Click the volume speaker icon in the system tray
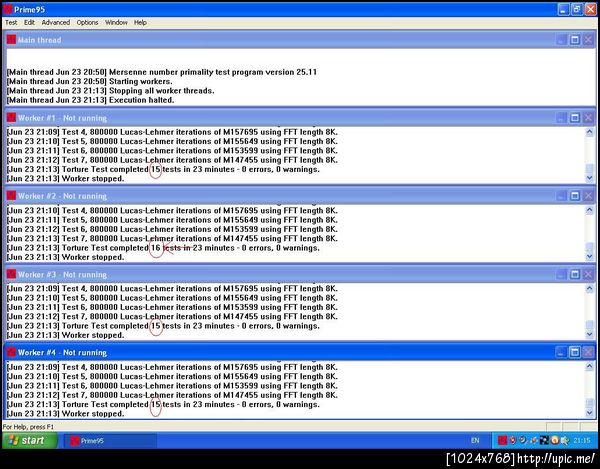This screenshot has height=469, width=600. point(565,441)
